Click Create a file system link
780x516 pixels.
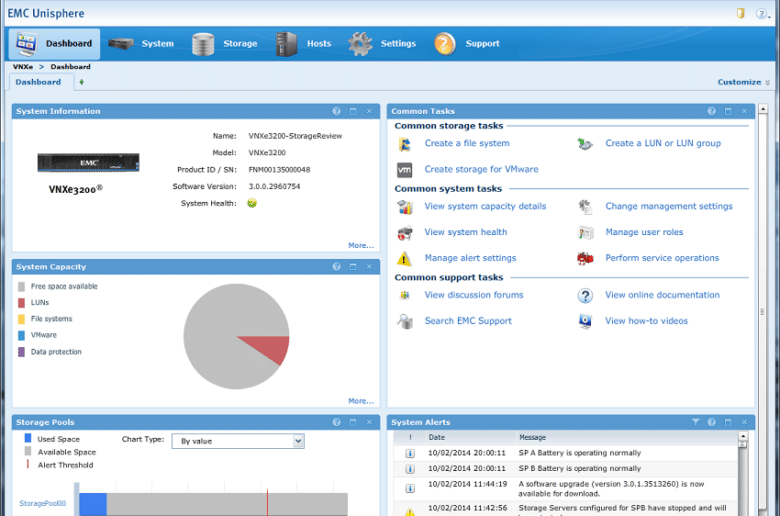click(x=467, y=143)
